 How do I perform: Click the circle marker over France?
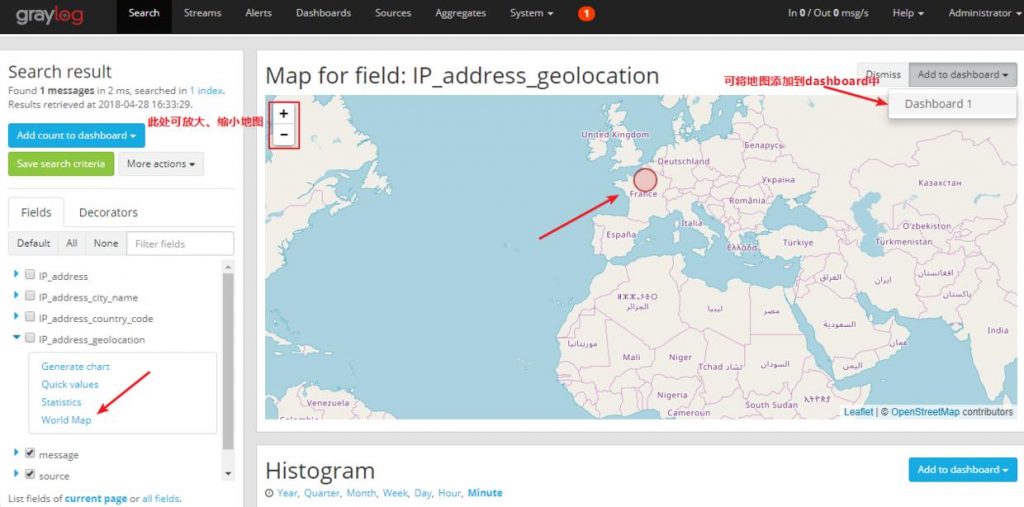(x=645, y=180)
